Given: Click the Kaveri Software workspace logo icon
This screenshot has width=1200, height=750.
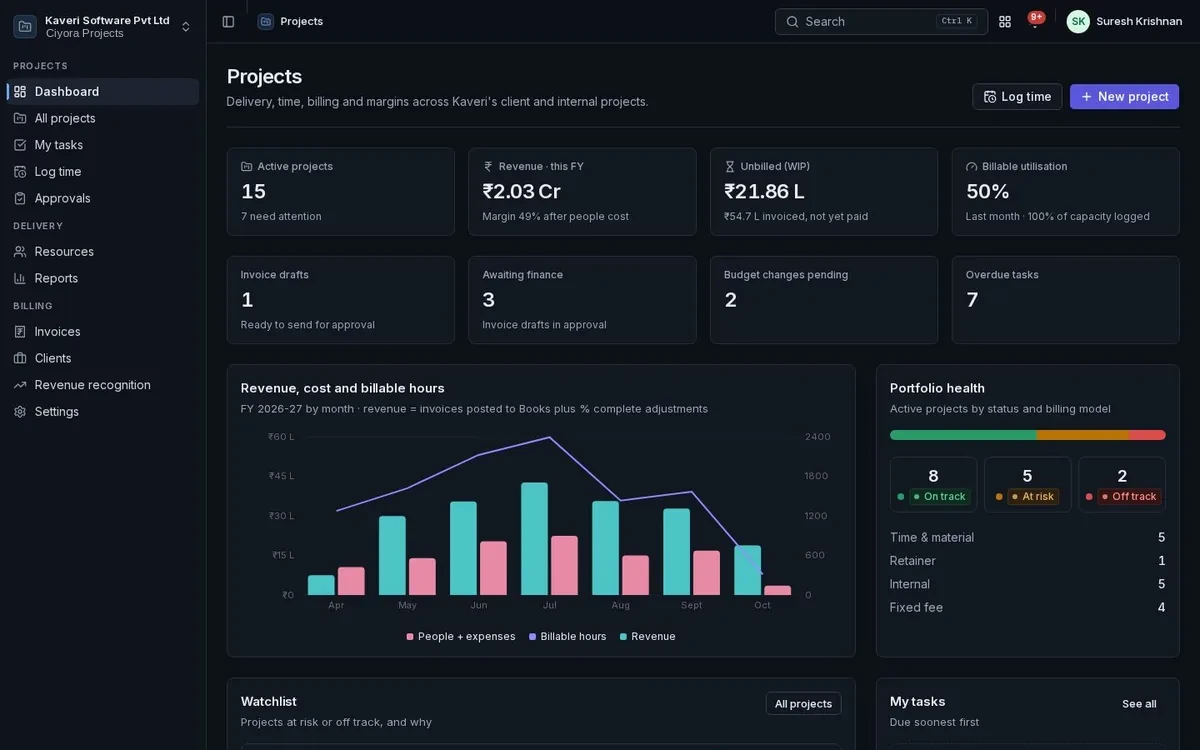Looking at the screenshot, I should click(x=25, y=26).
